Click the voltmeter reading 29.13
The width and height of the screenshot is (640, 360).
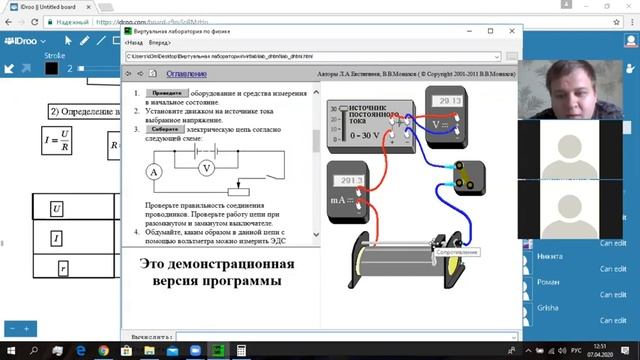click(449, 101)
